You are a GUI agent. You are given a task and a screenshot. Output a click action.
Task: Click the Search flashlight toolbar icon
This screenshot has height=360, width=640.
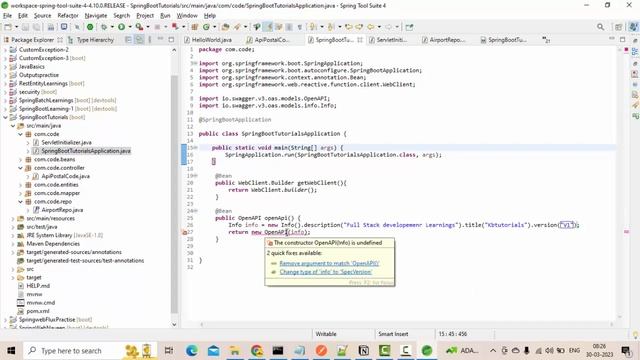coord(238,27)
